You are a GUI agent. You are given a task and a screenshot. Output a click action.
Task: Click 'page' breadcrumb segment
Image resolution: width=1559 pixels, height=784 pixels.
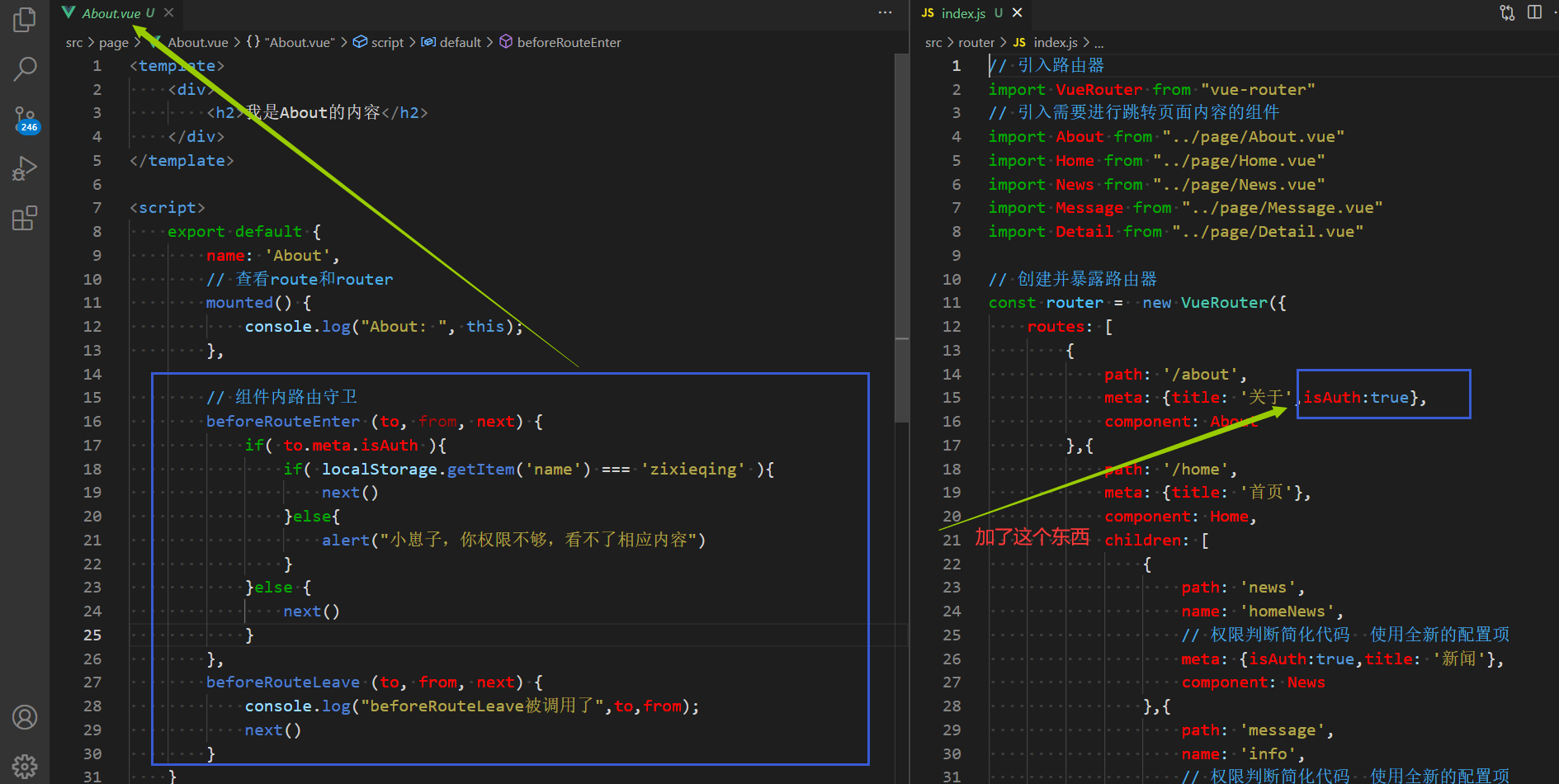pyautogui.click(x=114, y=42)
